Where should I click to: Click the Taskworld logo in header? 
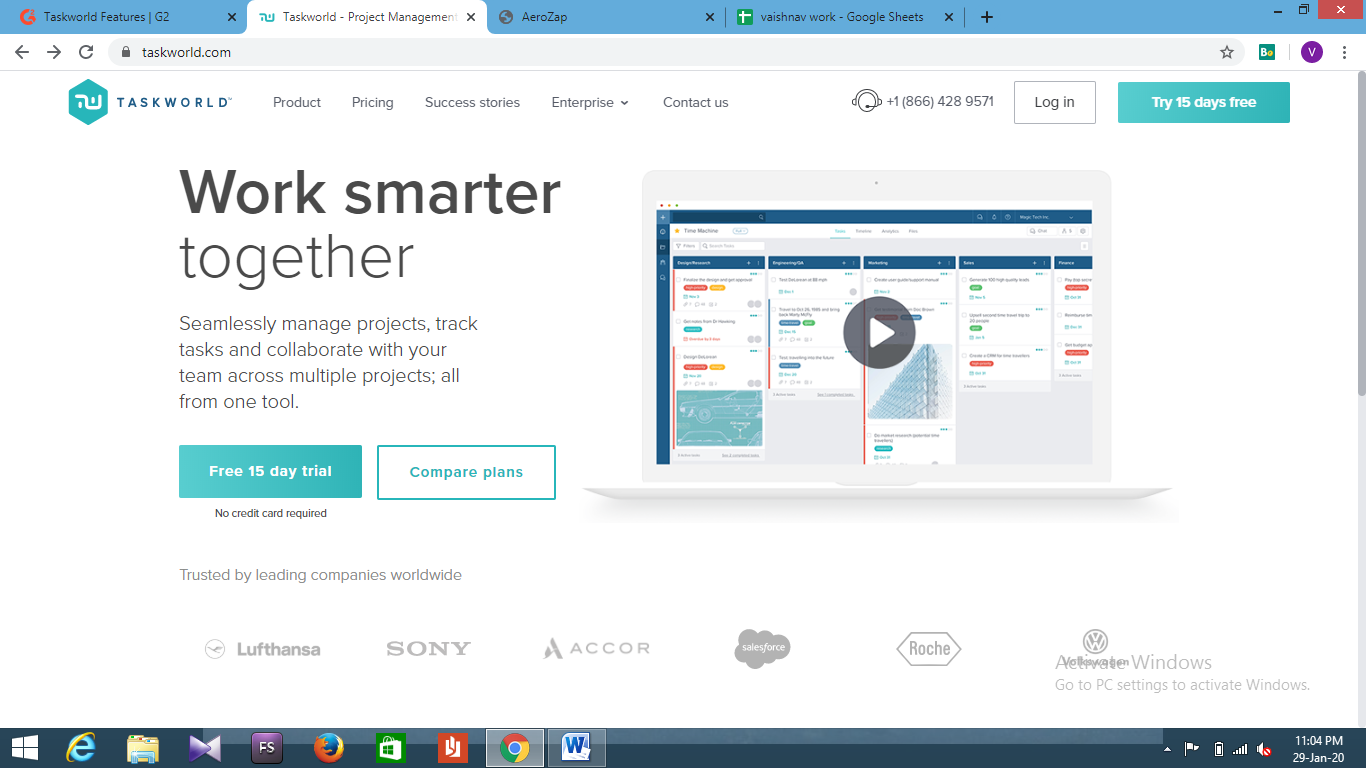coord(150,102)
